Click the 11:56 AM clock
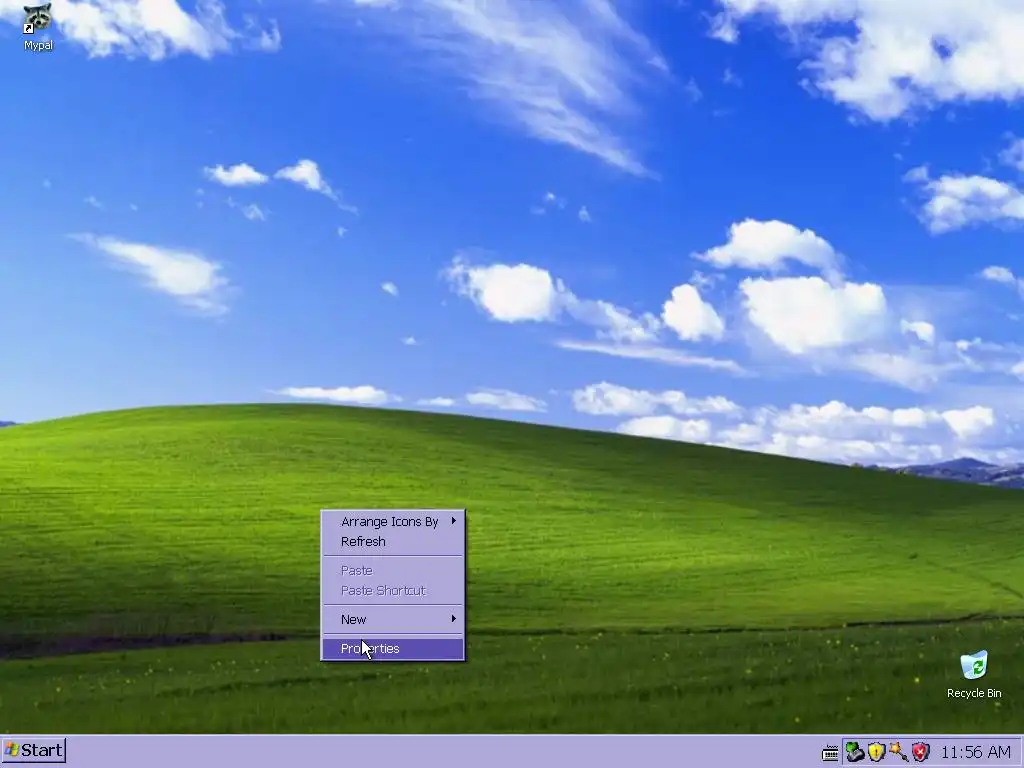The width and height of the screenshot is (1024, 768). (976, 752)
